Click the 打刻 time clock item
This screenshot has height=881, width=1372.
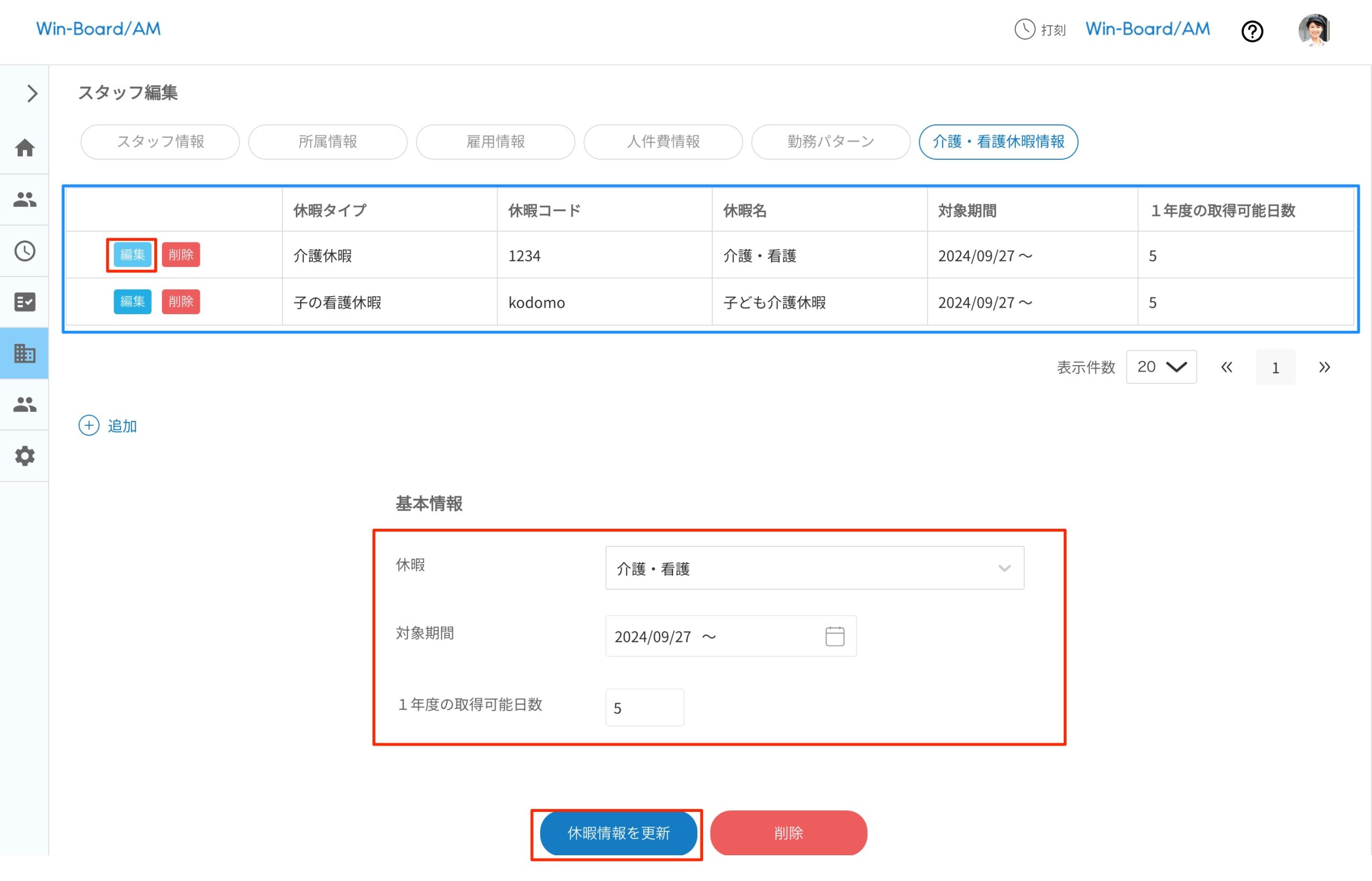[1040, 29]
